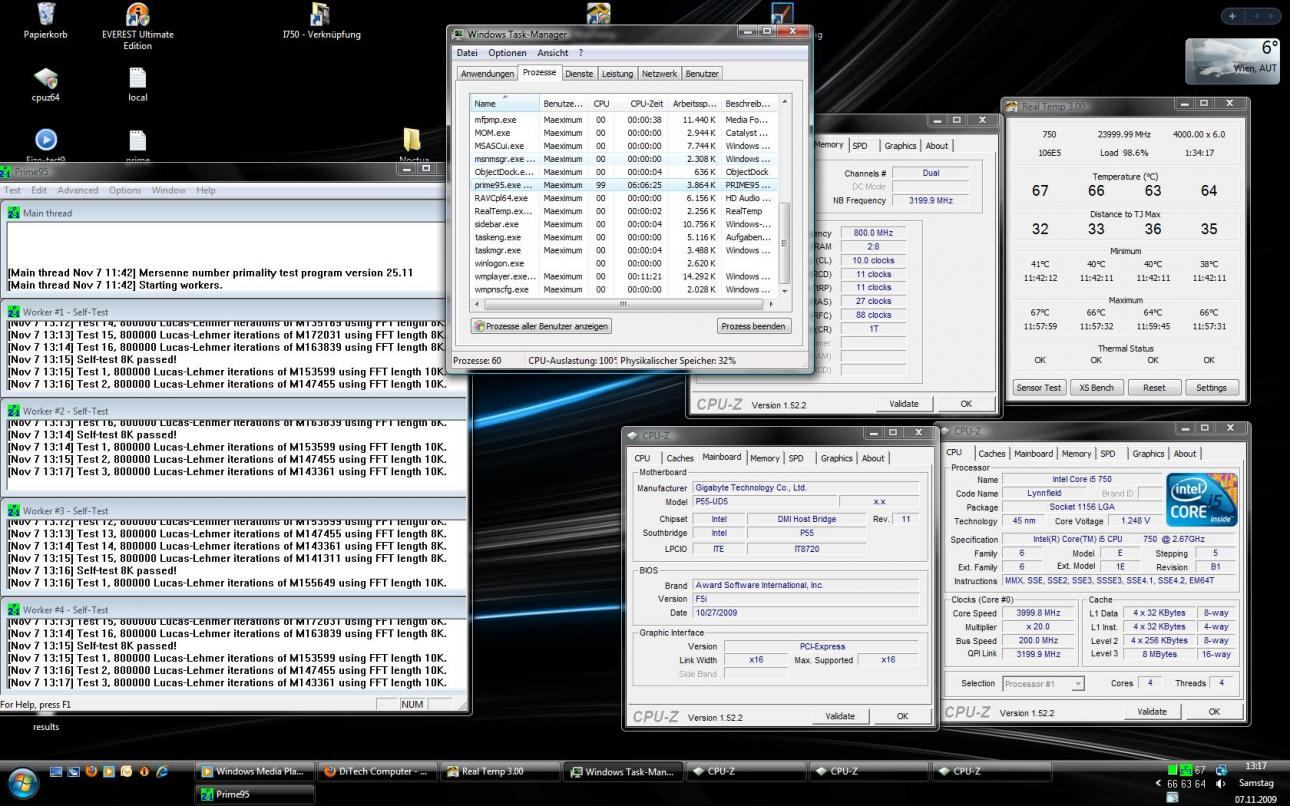Image resolution: width=1290 pixels, height=806 pixels.
Task: Open Optionen menu in Task-Manager
Action: click(x=507, y=53)
